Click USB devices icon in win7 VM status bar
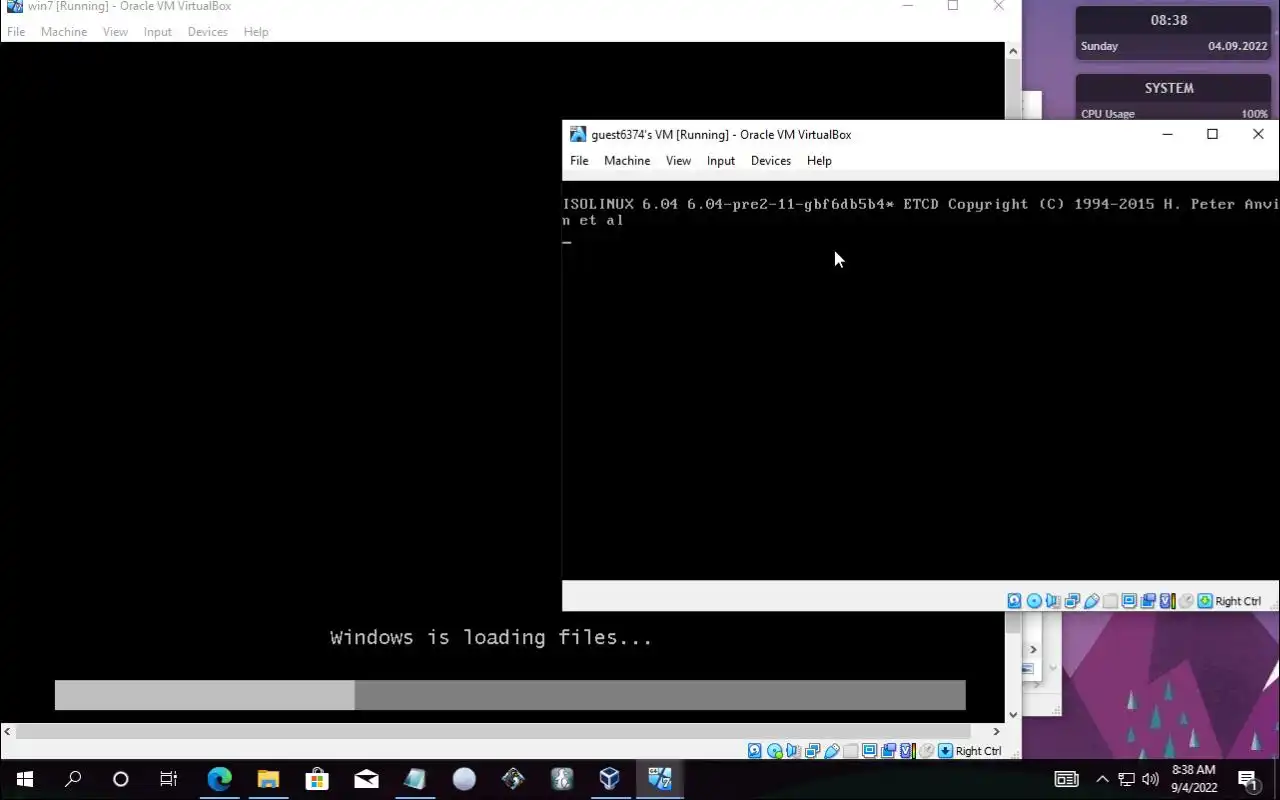 831,751
